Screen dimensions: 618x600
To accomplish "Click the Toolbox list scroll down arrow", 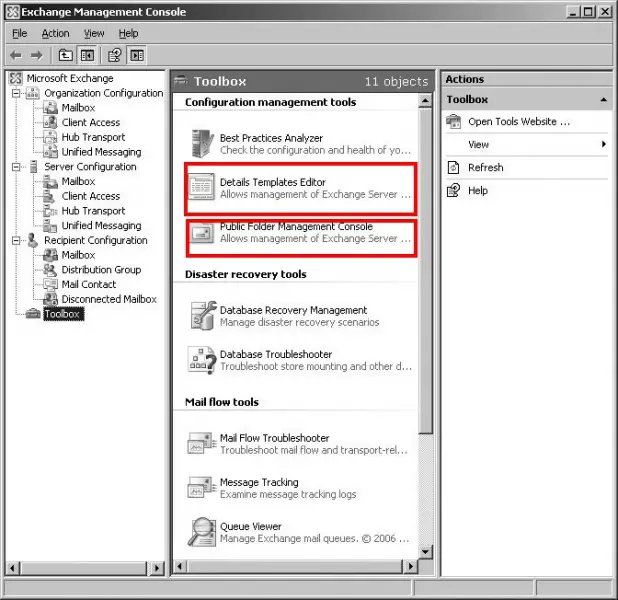I will click(425, 552).
